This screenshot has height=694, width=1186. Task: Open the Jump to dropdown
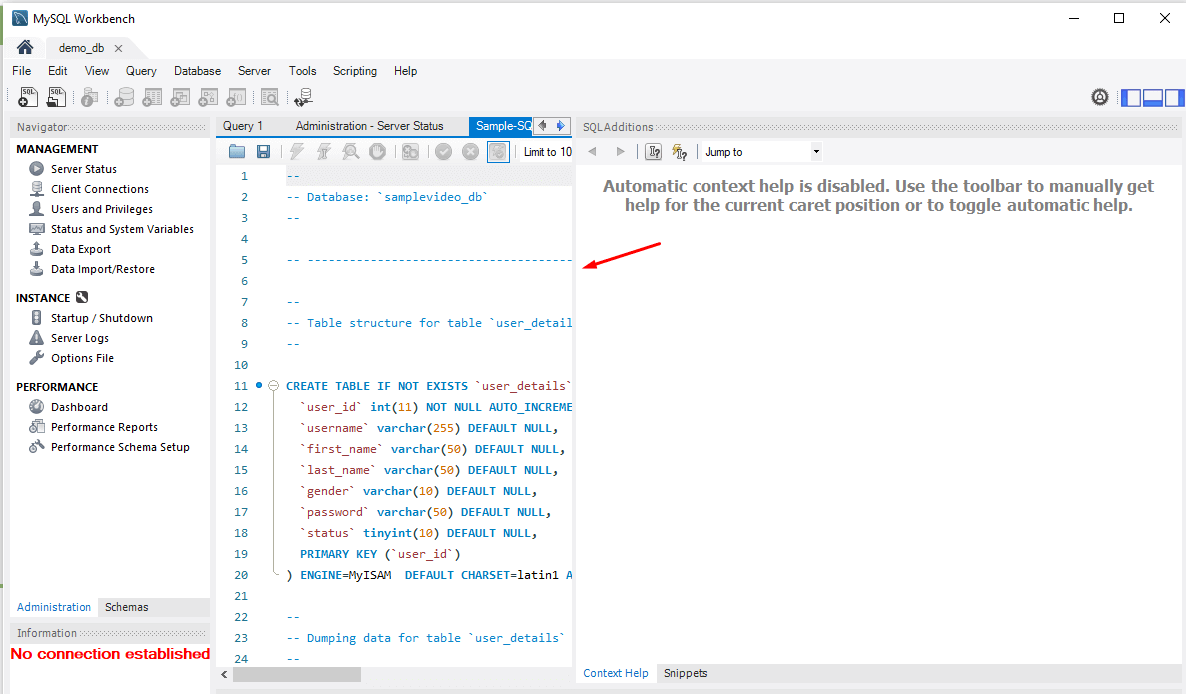pyautogui.click(x=762, y=152)
